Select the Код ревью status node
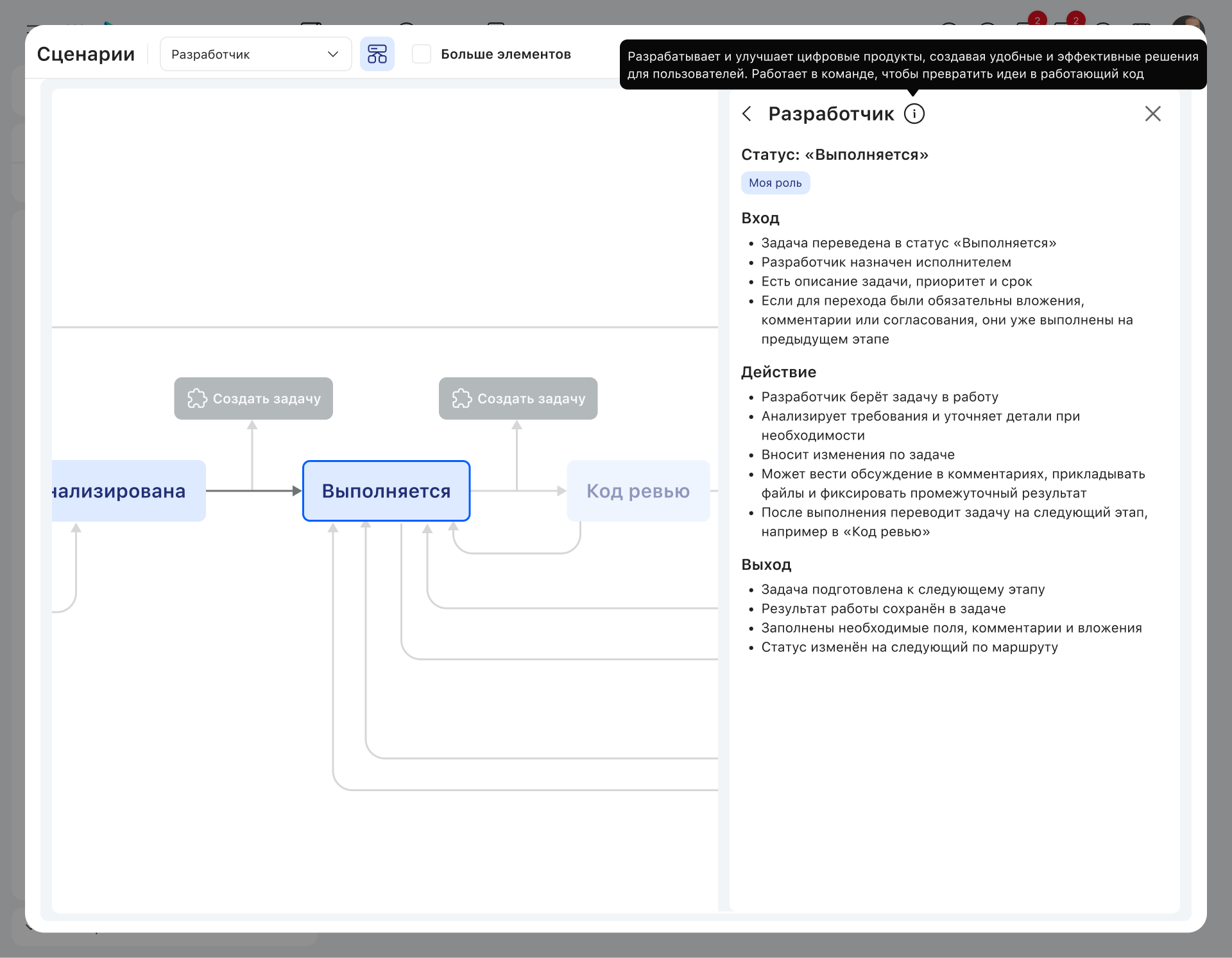The image size is (1232, 958). click(638, 491)
